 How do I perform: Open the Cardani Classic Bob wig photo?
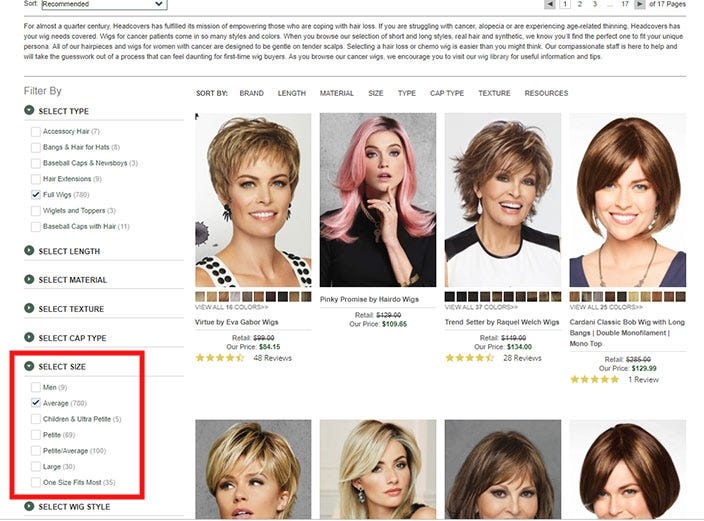(x=628, y=200)
